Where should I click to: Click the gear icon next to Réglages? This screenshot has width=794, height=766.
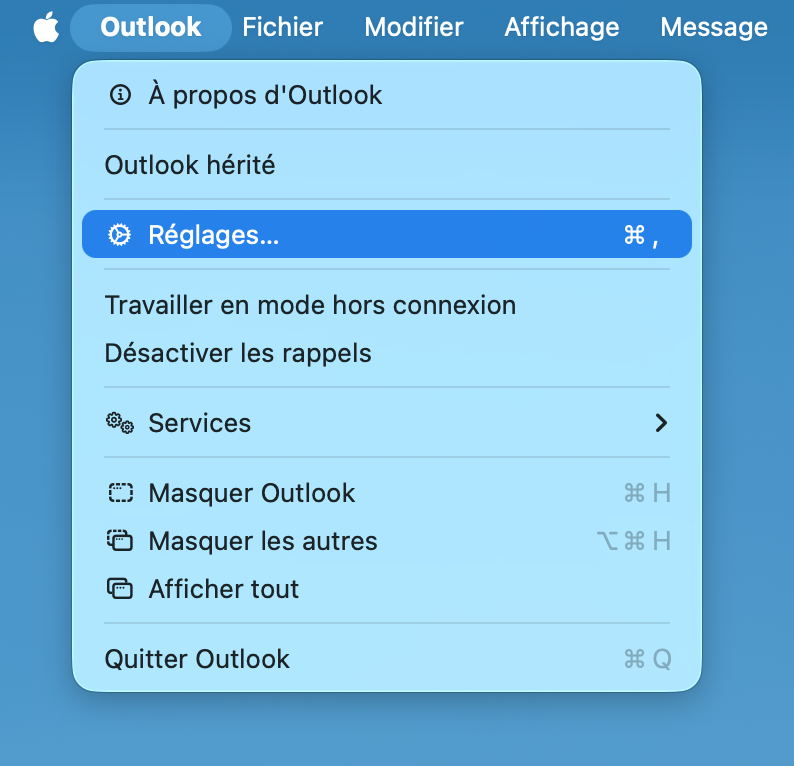pos(120,235)
